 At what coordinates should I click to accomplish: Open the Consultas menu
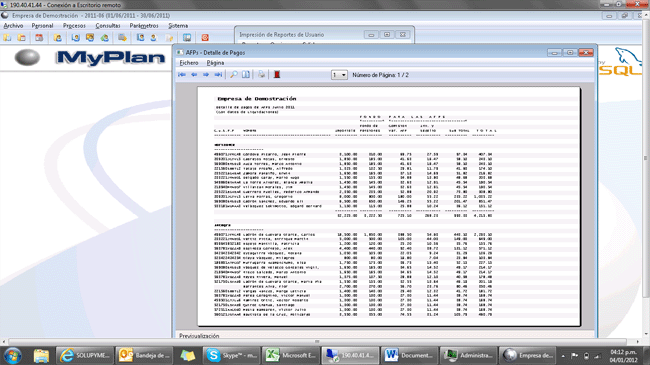(108, 26)
